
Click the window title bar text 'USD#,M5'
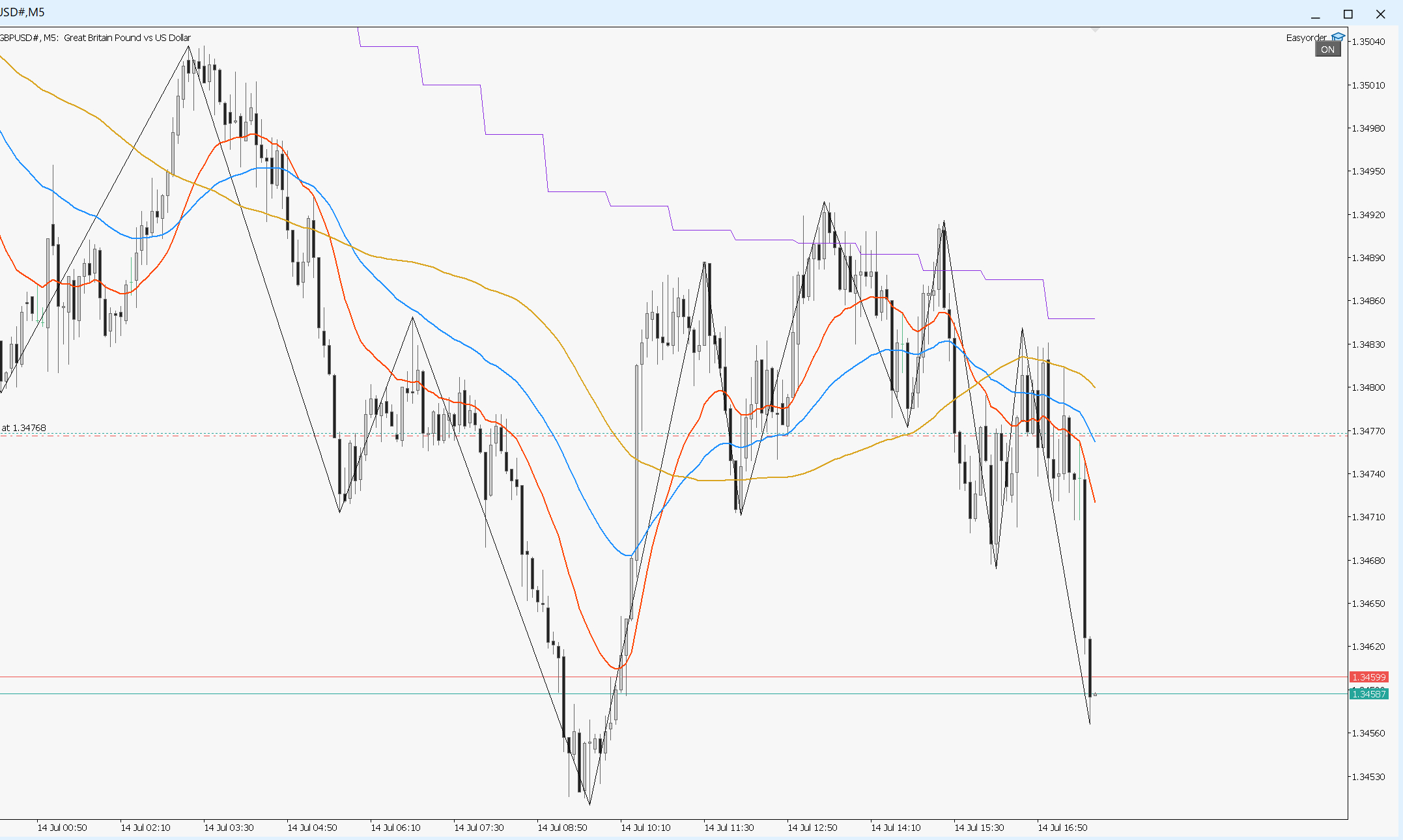pos(22,12)
